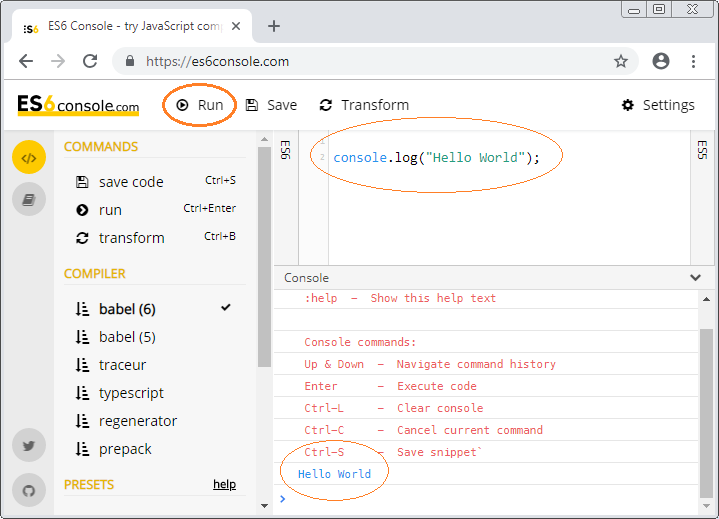Click the Save button in the top toolbar
Image resolution: width=719 pixels, height=519 pixels.
(271, 105)
